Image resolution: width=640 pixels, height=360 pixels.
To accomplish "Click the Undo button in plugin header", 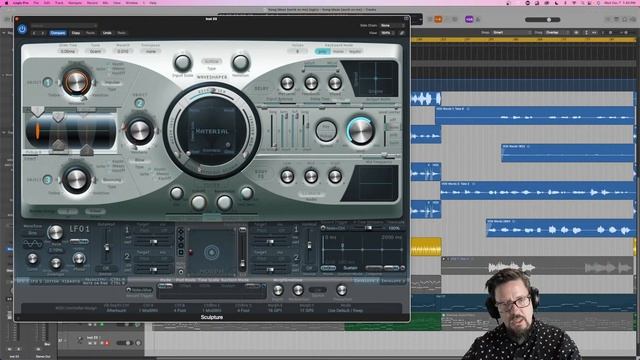I will pos(107,33).
